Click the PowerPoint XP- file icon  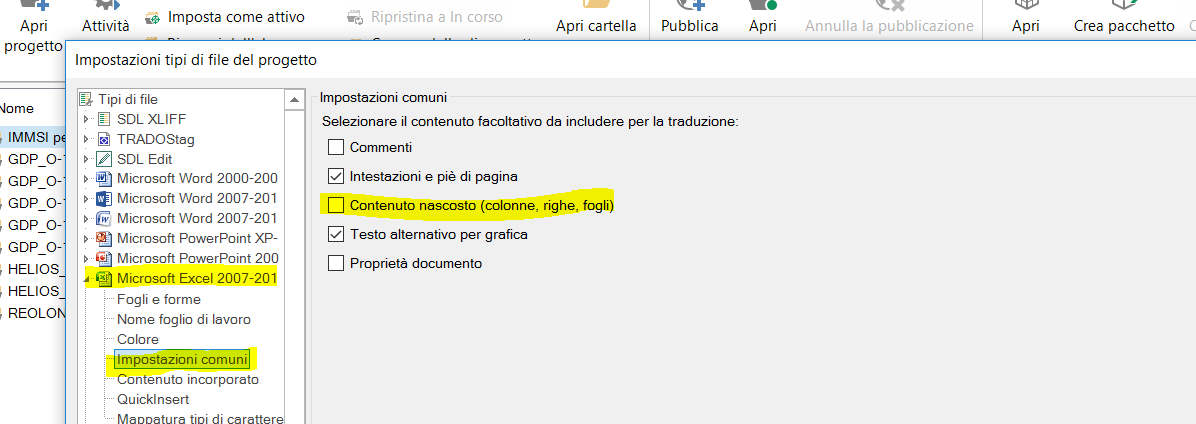pos(104,238)
